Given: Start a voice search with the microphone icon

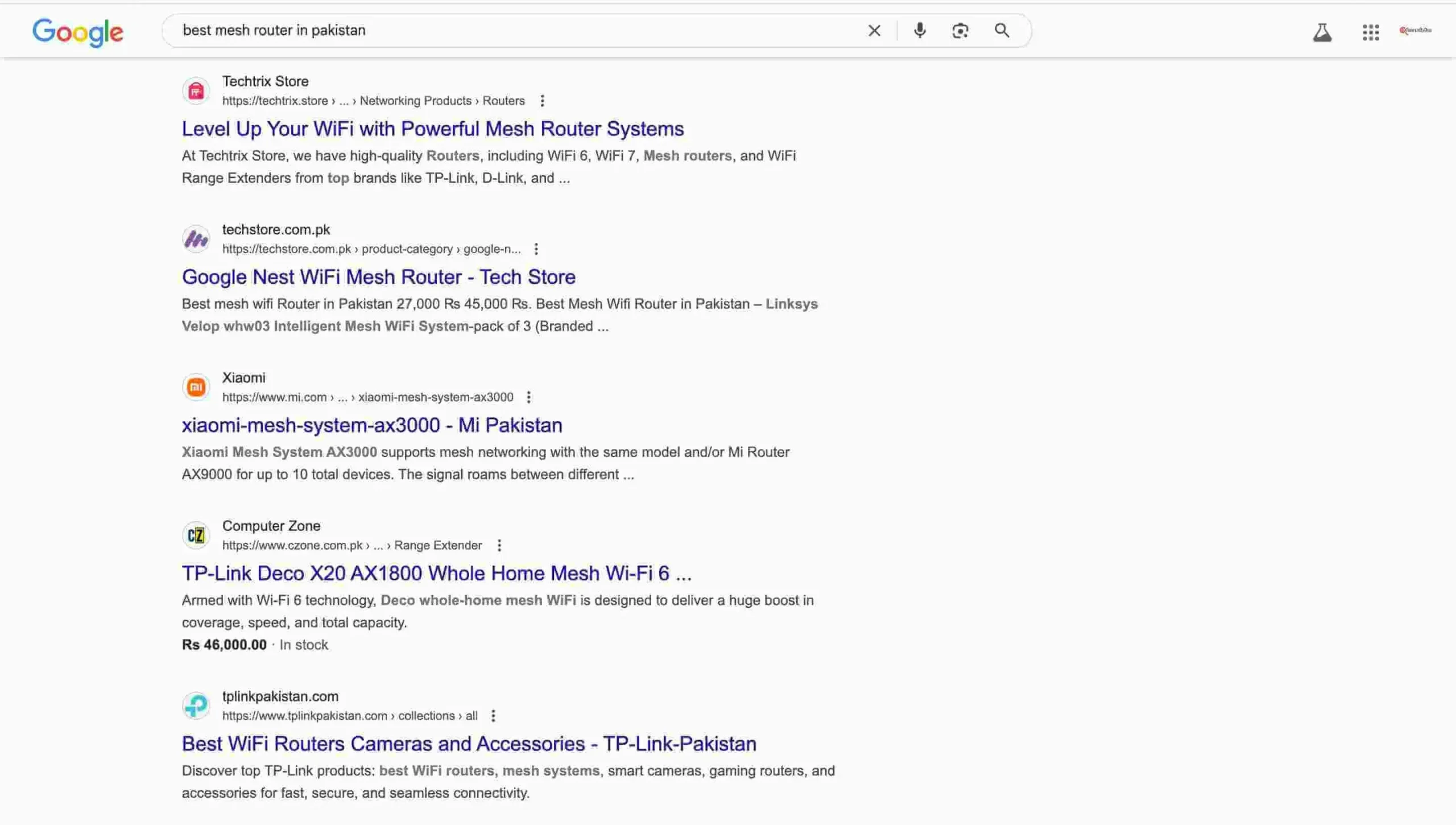Looking at the screenshot, I should tap(919, 30).
